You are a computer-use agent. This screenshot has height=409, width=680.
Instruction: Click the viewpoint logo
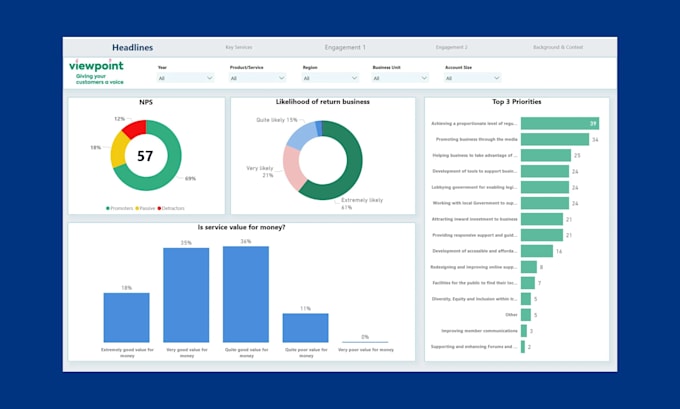click(96, 71)
